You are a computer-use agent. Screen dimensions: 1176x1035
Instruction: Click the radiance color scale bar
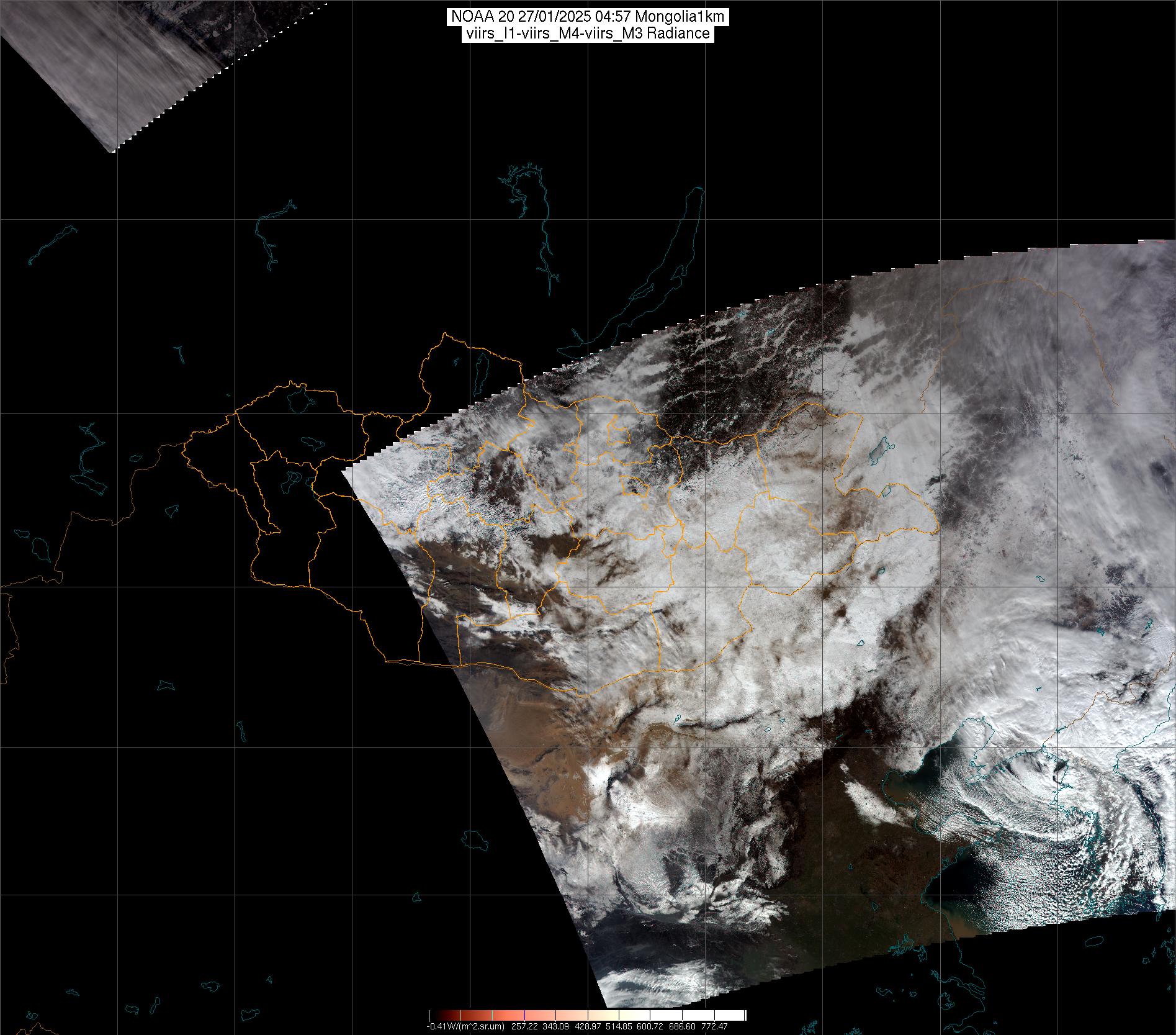pos(588,1016)
